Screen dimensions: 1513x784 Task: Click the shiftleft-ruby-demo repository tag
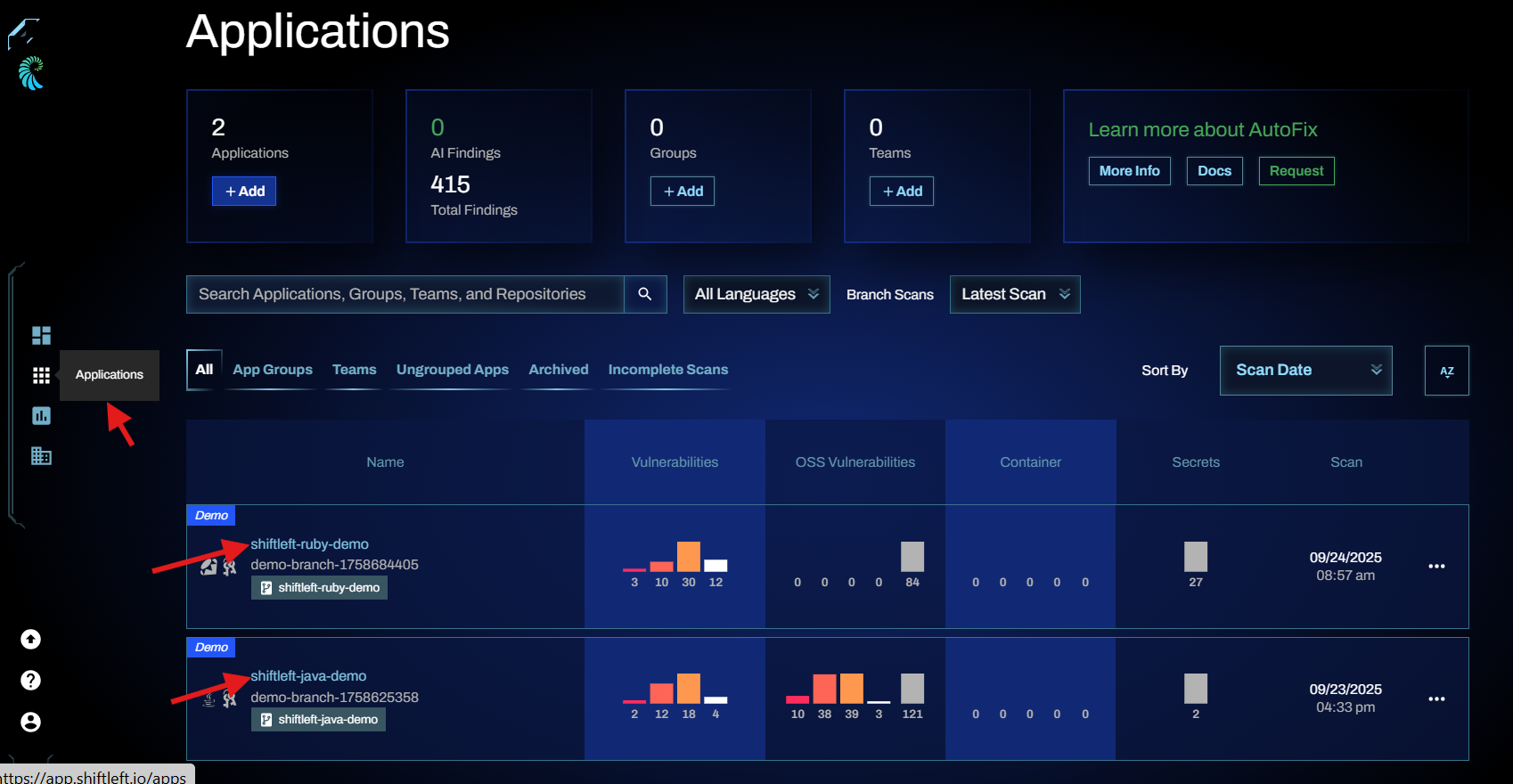[319, 588]
